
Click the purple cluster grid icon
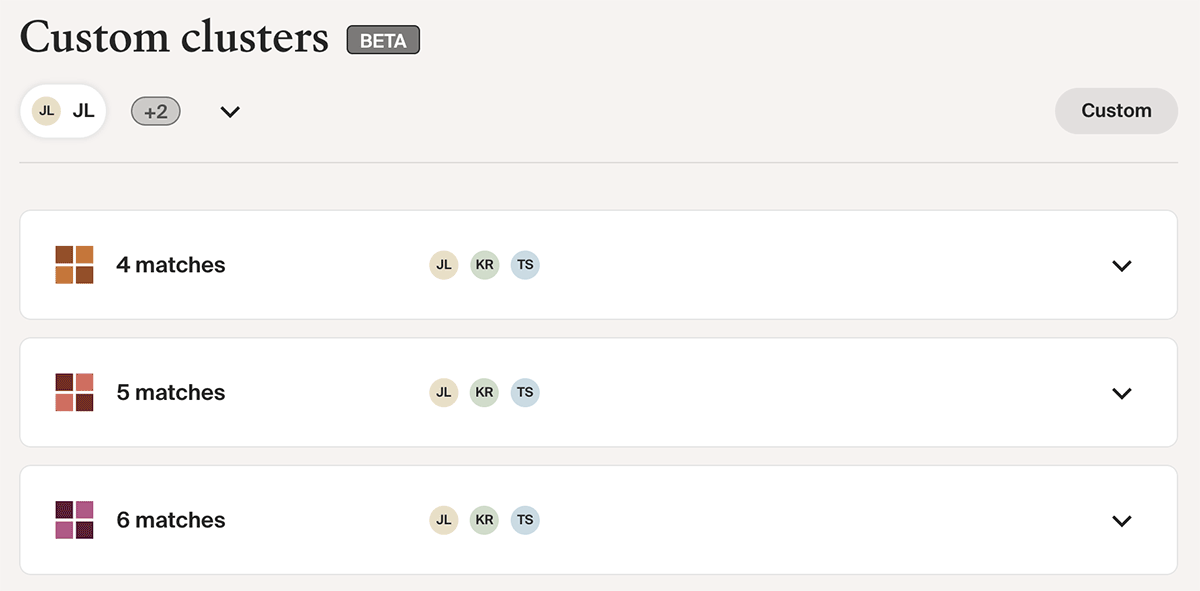(x=74, y=520)
